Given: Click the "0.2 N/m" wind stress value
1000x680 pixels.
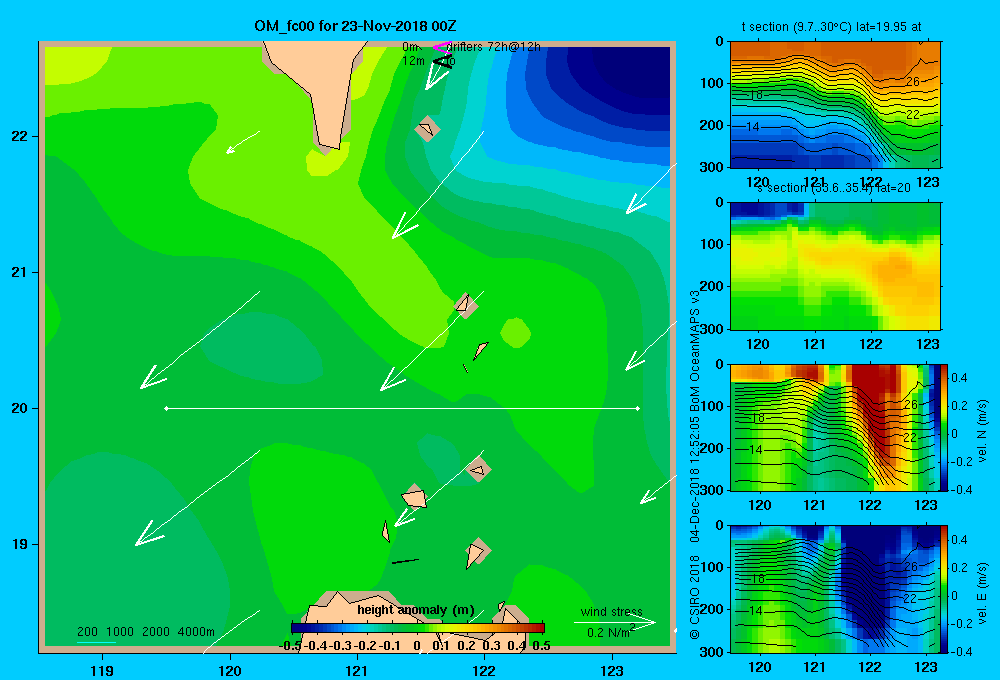Looking at the screenshot, I should [608, 633].
